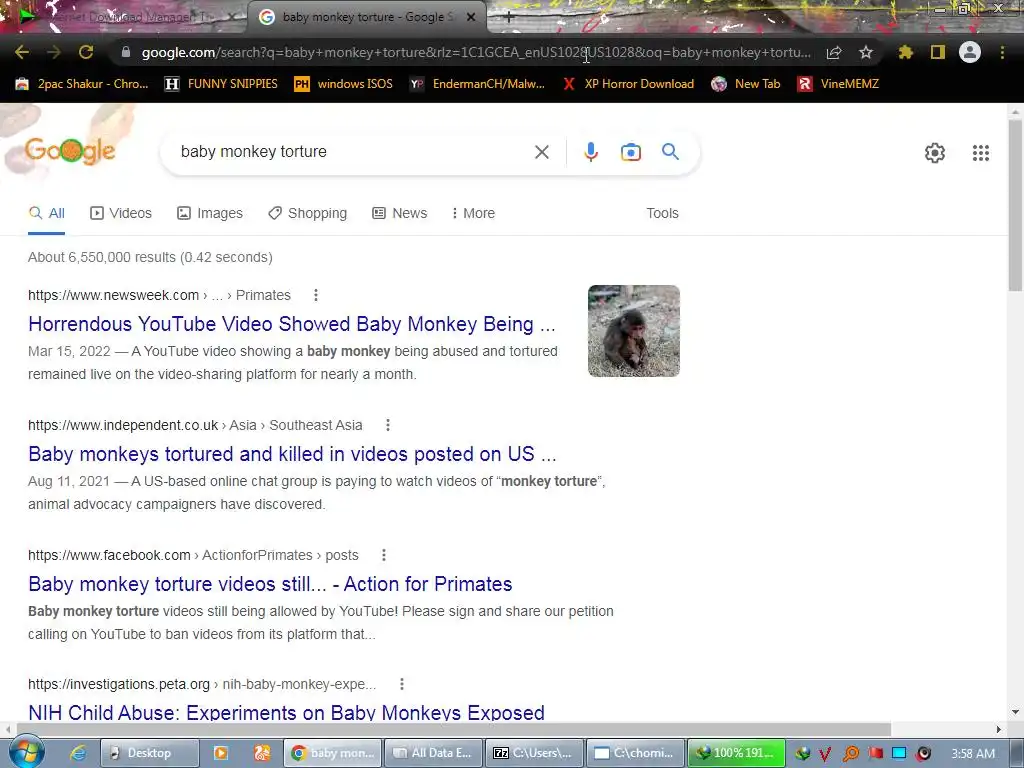Switch to the Images results tab

[x=210, y=214]
